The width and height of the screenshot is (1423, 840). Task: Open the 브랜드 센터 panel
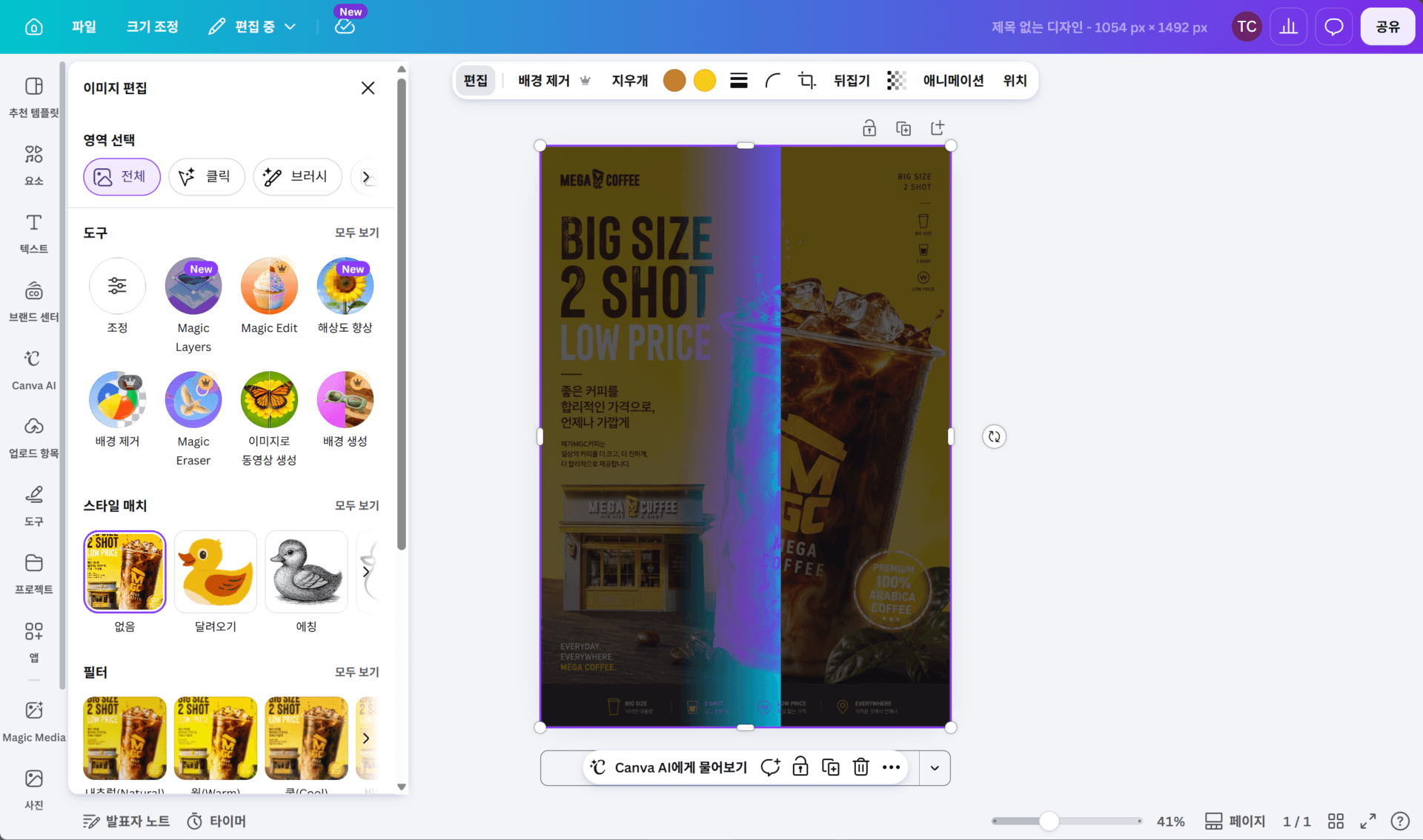[33, 301]
